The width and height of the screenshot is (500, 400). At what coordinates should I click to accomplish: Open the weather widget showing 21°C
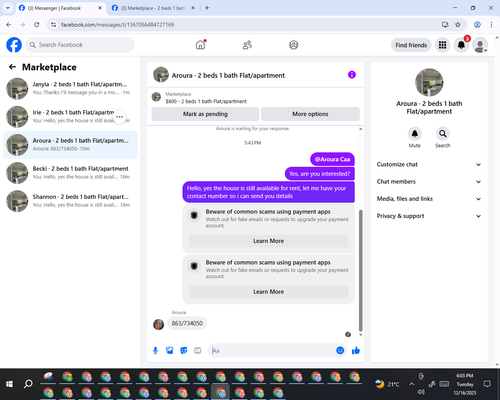[x=387, y=384]
